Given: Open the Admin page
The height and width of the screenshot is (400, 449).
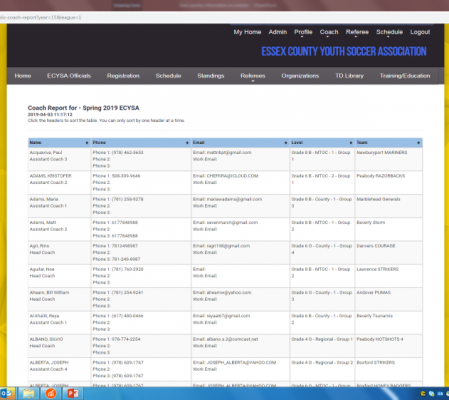Looking at the screenshot, I should point(278,32).
